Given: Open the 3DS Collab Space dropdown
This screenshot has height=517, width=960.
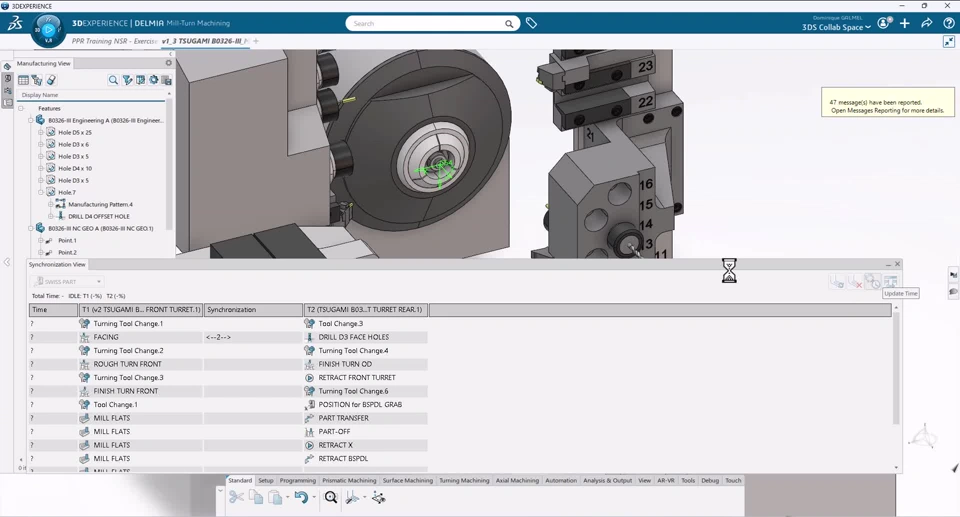Looking at the screenshot, I should coord(836,27).
